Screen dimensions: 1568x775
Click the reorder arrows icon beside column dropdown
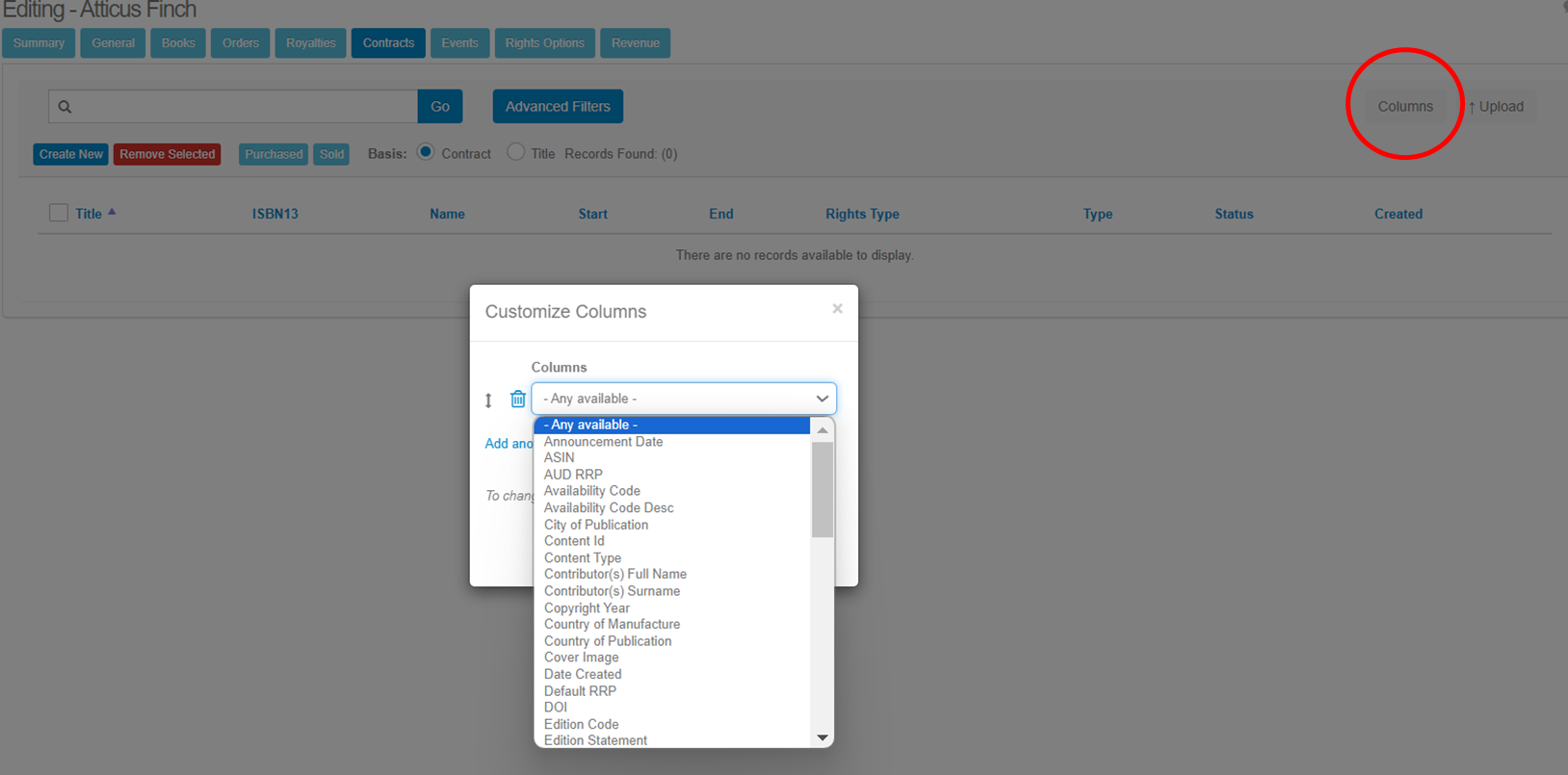488,400
